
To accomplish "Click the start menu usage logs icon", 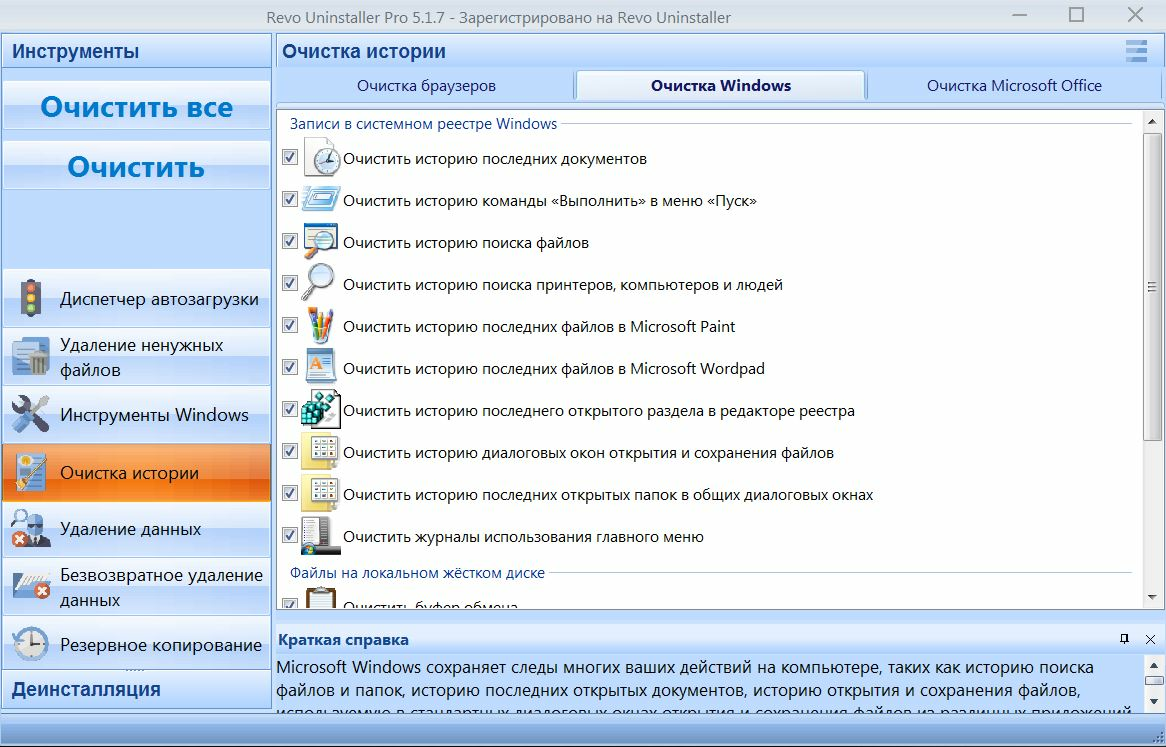I will (x=321, y=536).
